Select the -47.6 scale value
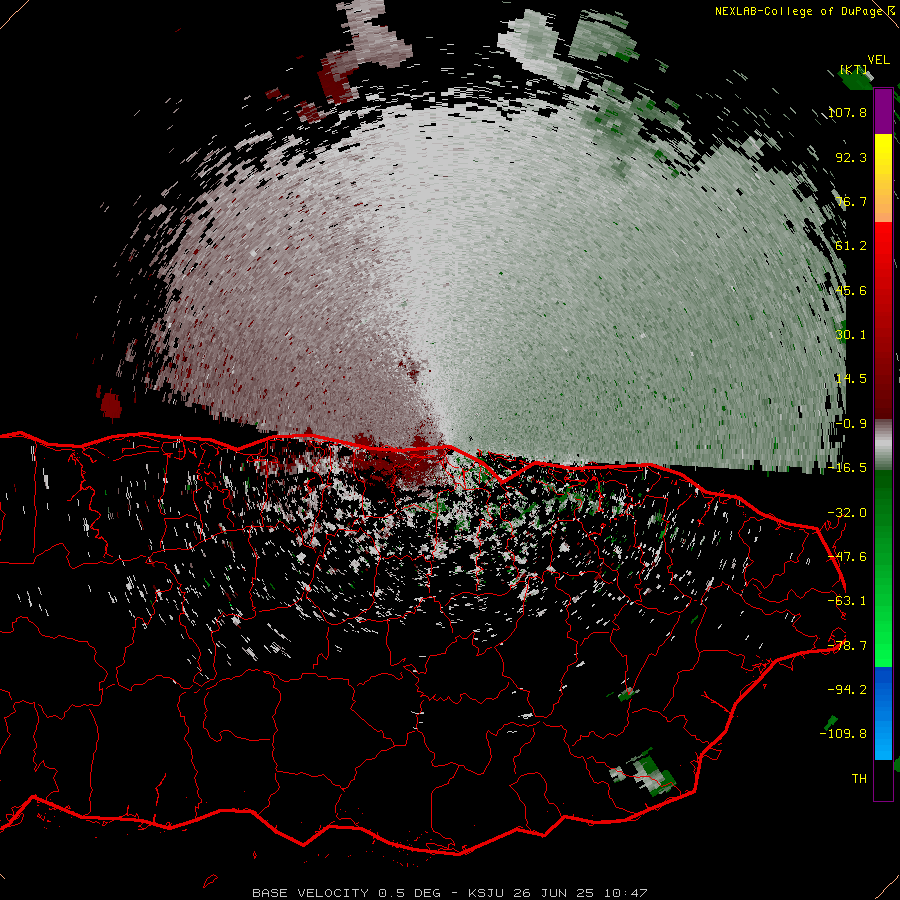The height and width of the screenshot is (900, 900). [847, 557]
